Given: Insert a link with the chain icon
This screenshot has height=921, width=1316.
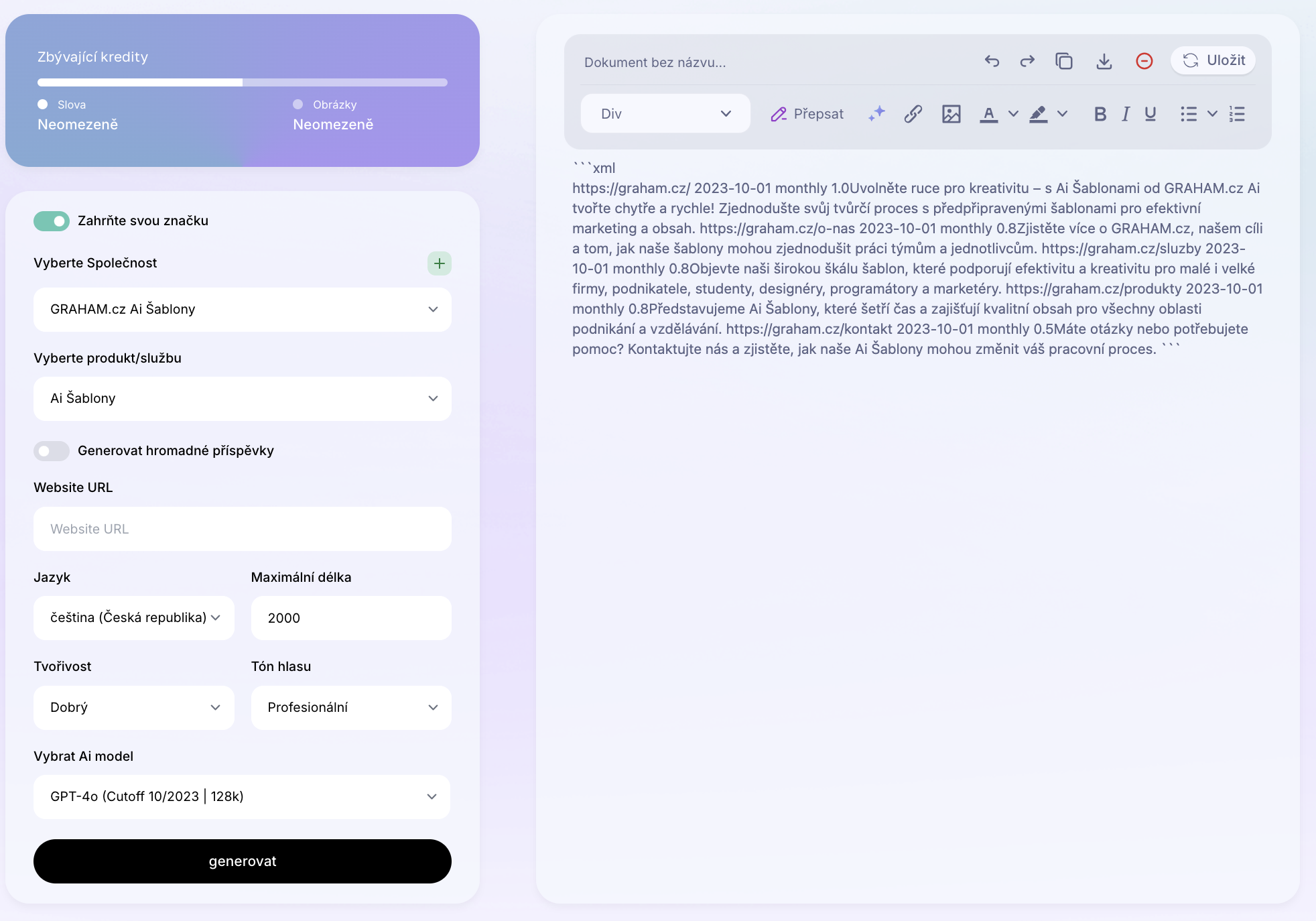Looking at the screenshot, I should pyautogui.click(x=913, y=114).
